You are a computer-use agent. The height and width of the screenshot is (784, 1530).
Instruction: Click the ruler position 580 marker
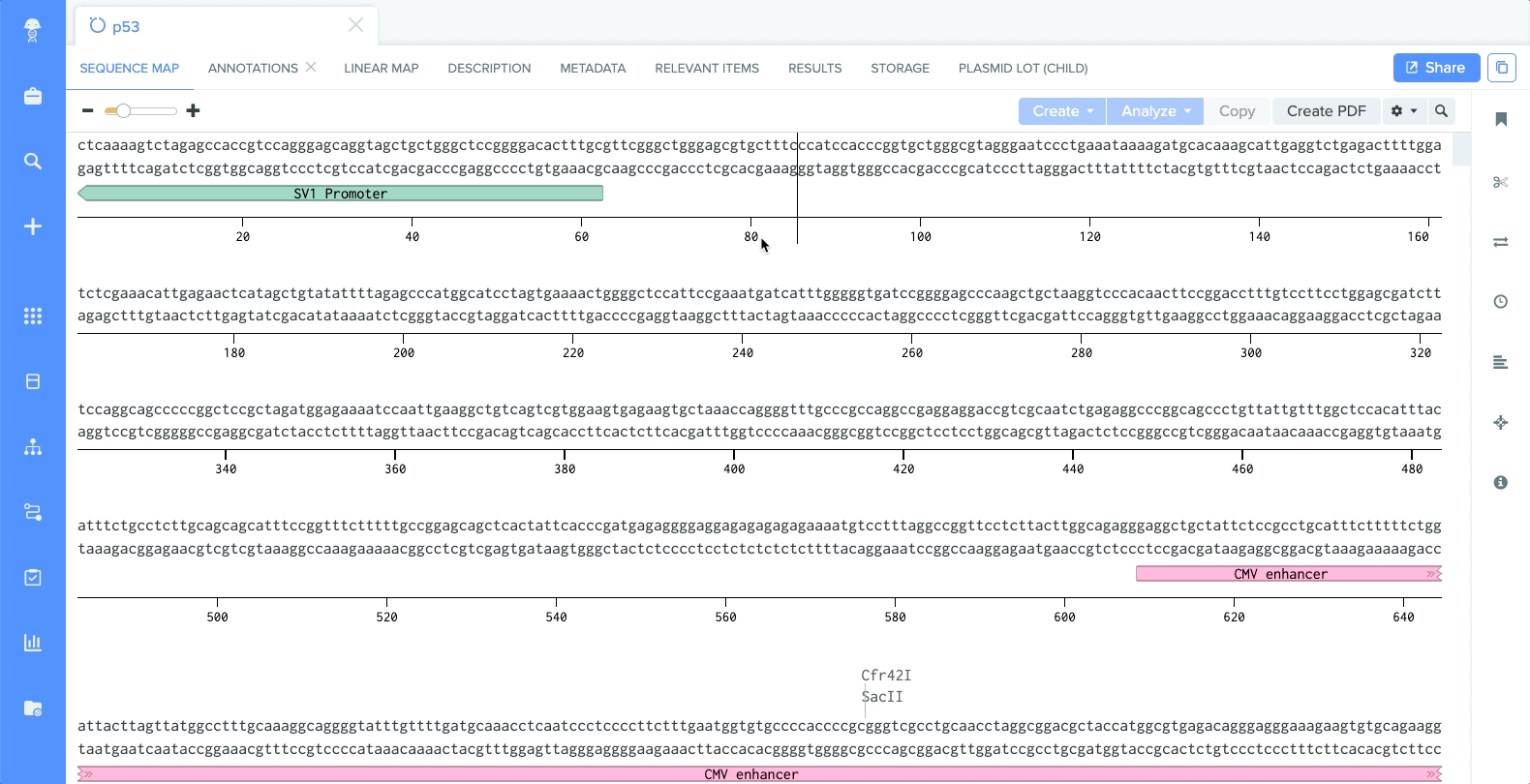(895, 617)
